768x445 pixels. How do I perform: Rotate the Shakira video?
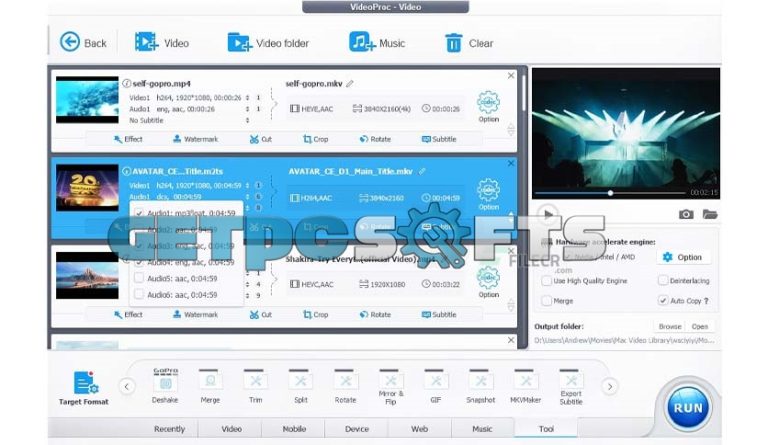tap(375, 314)
